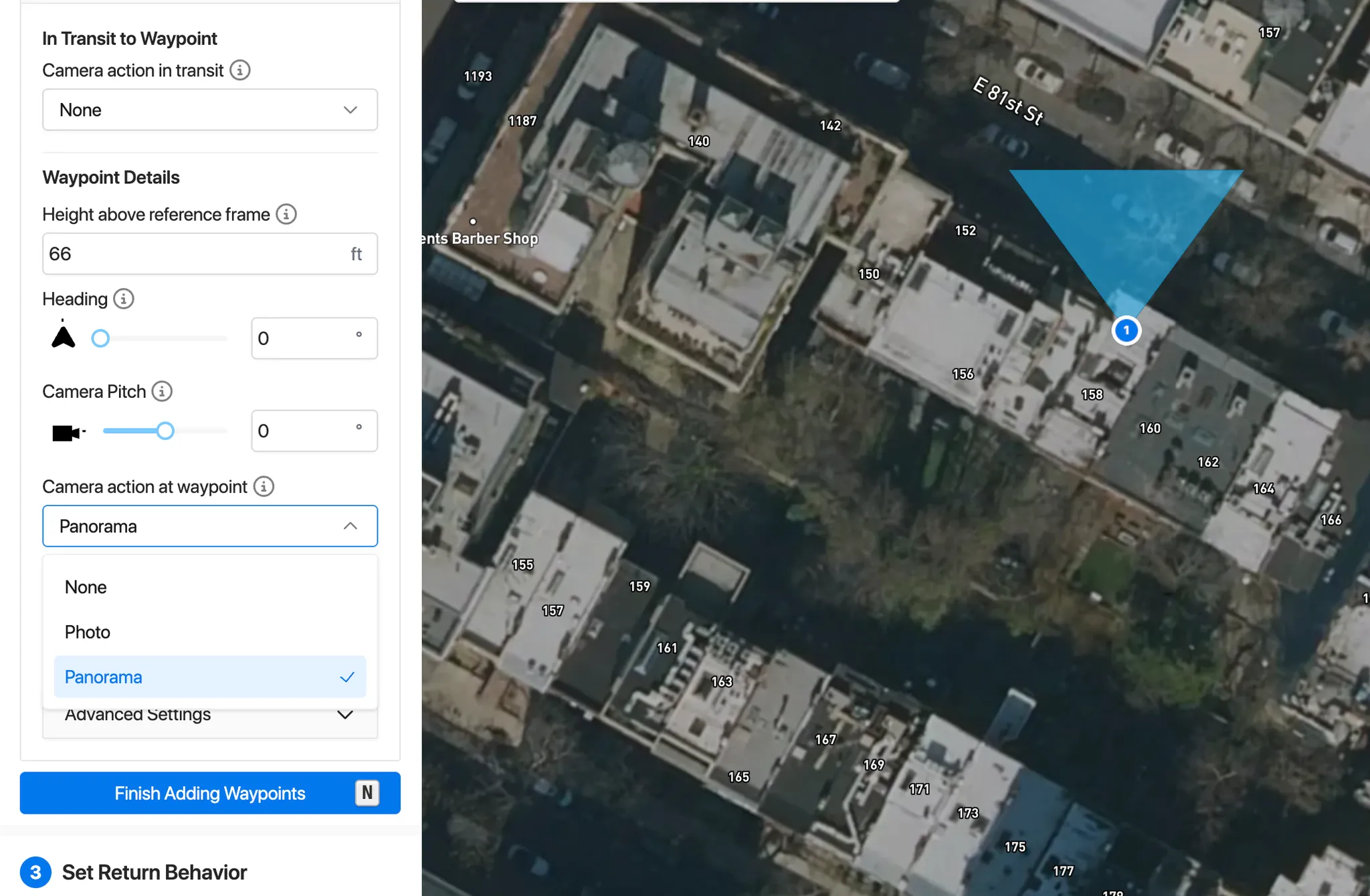
Task: Click building number 142 on the map
Action: [830, 126]
